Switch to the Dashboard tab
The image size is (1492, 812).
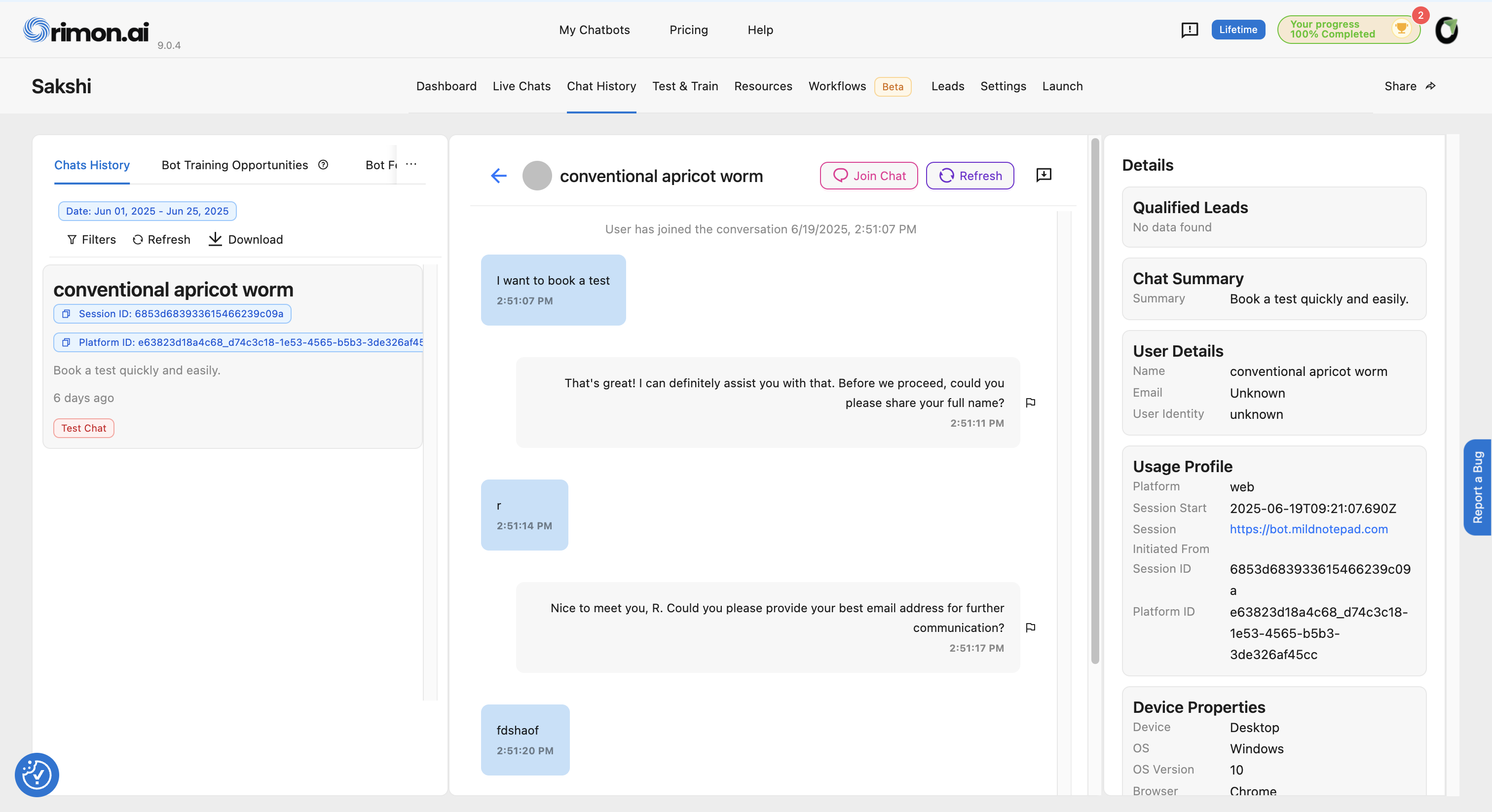click(x=446, y=86)
